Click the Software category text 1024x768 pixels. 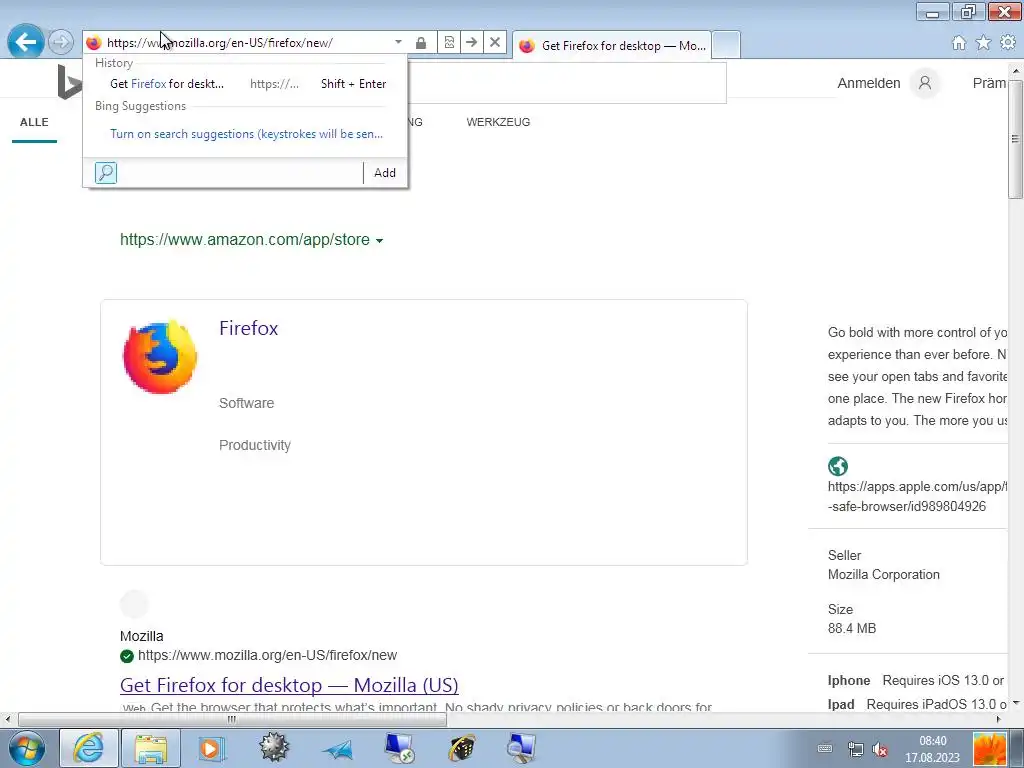246,403
